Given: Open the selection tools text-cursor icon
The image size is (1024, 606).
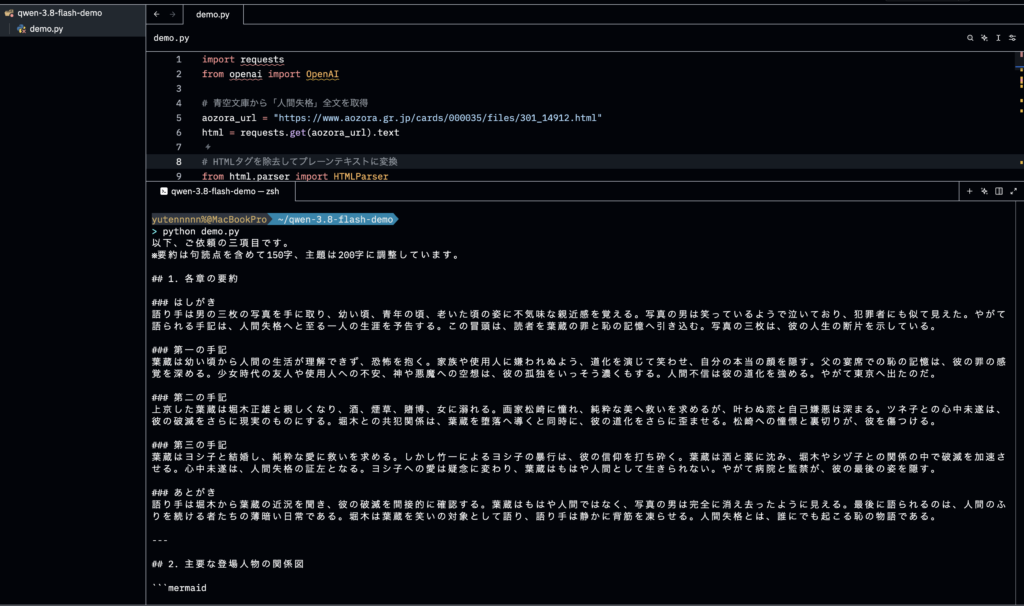Looking at the screenshot, I should point(998,38).
